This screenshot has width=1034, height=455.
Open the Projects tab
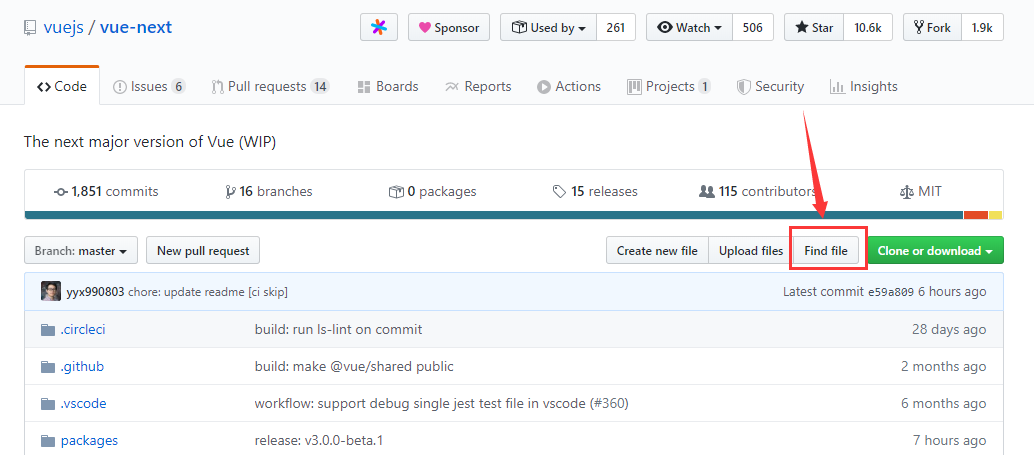669,86
